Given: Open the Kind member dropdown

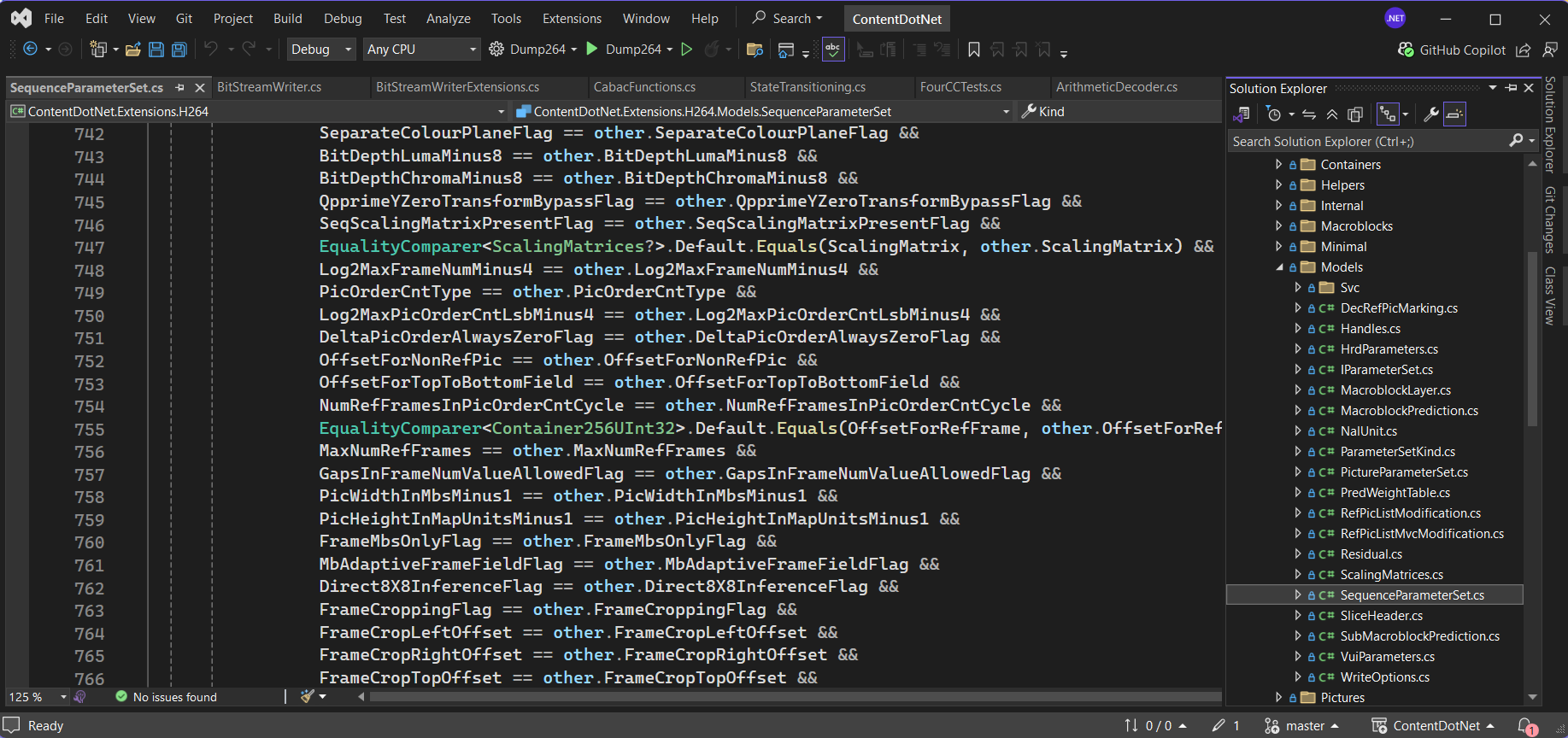Looking at the screenshot, I should pyautogui.click(x=1119, y=111).
